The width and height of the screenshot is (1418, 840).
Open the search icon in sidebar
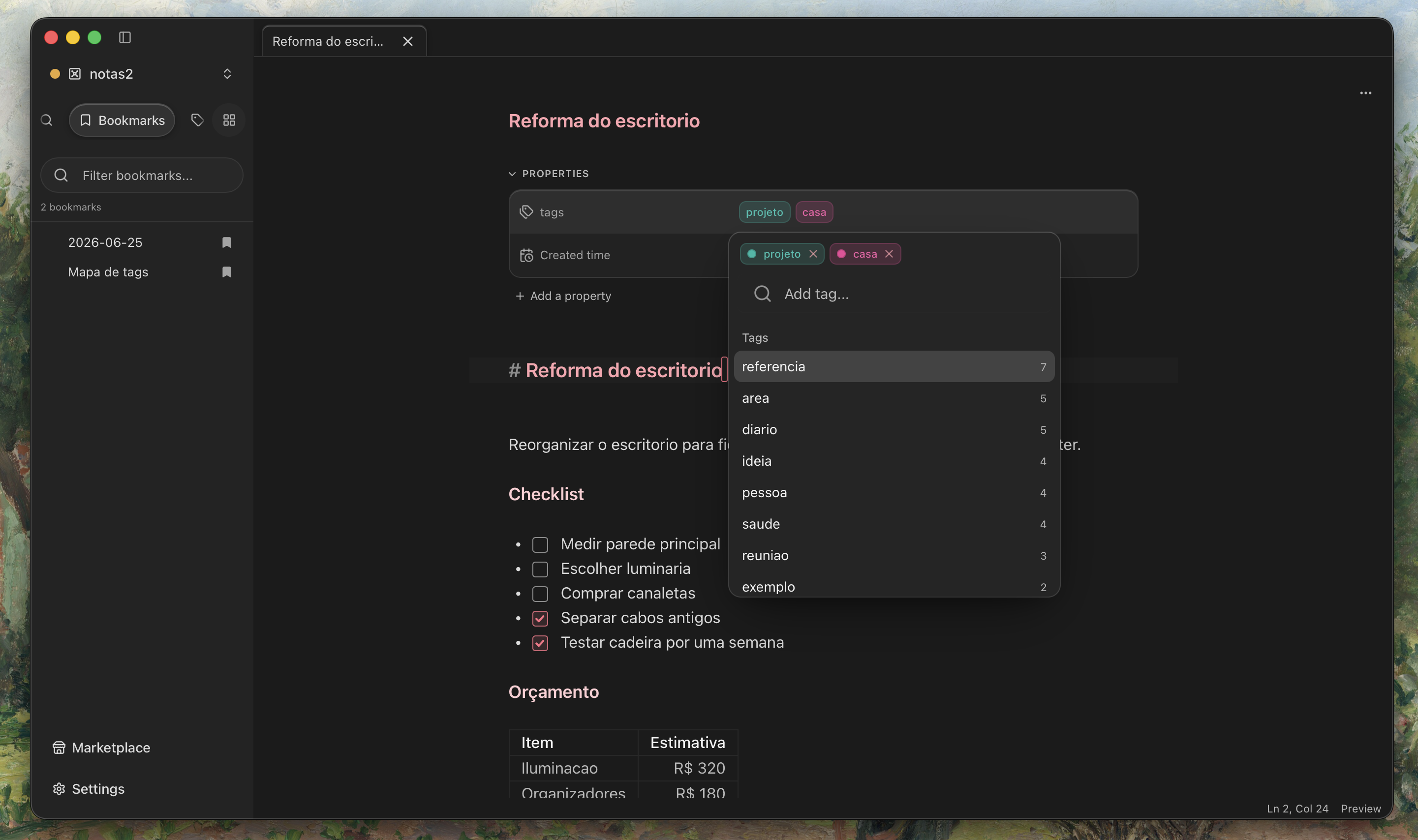(x=47, y=120)
